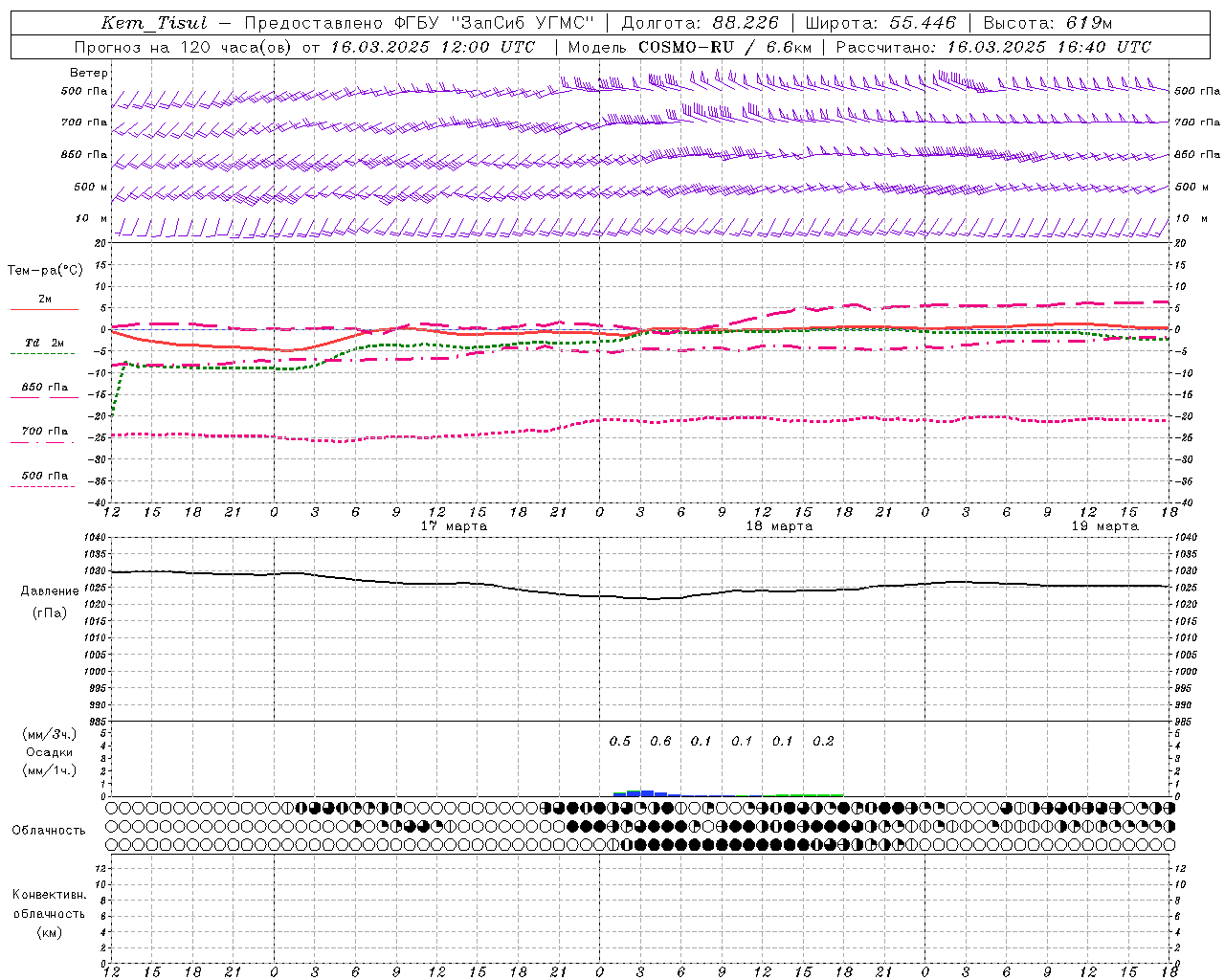Select the 700 гПа temperature legend entry

44,431
